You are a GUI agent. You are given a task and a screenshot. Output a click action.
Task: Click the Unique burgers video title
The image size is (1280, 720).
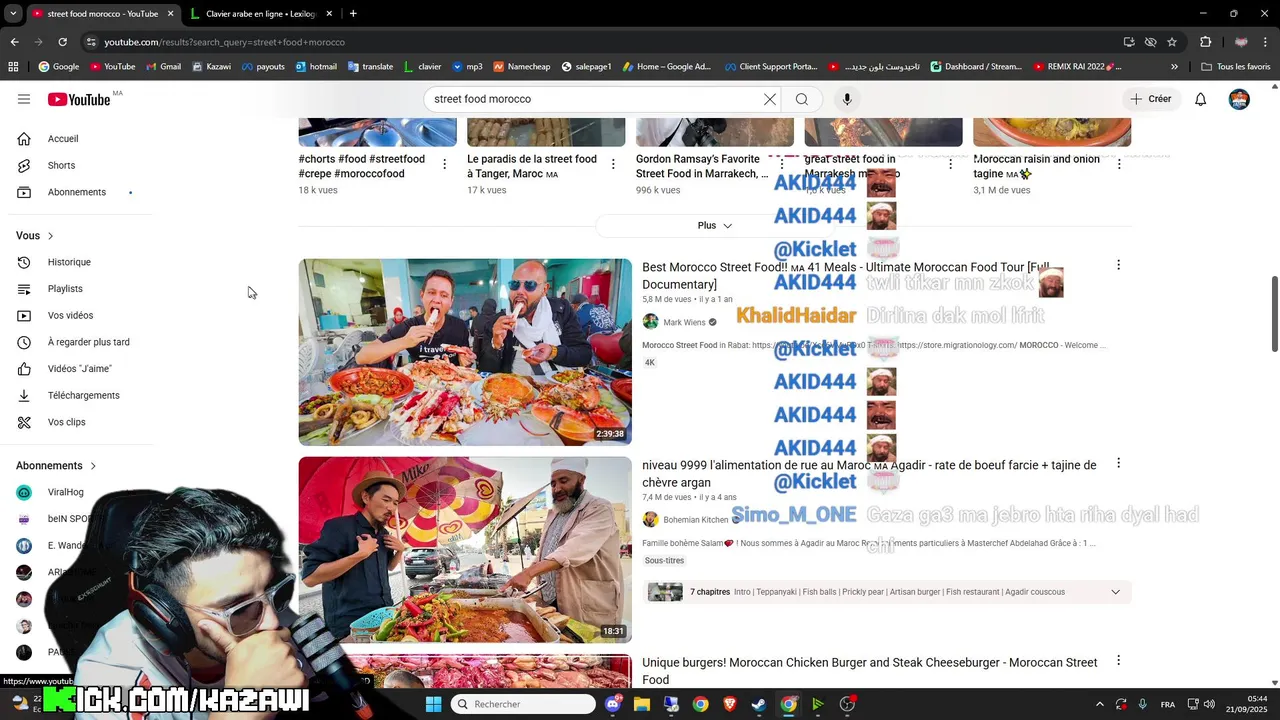[870, 671]
